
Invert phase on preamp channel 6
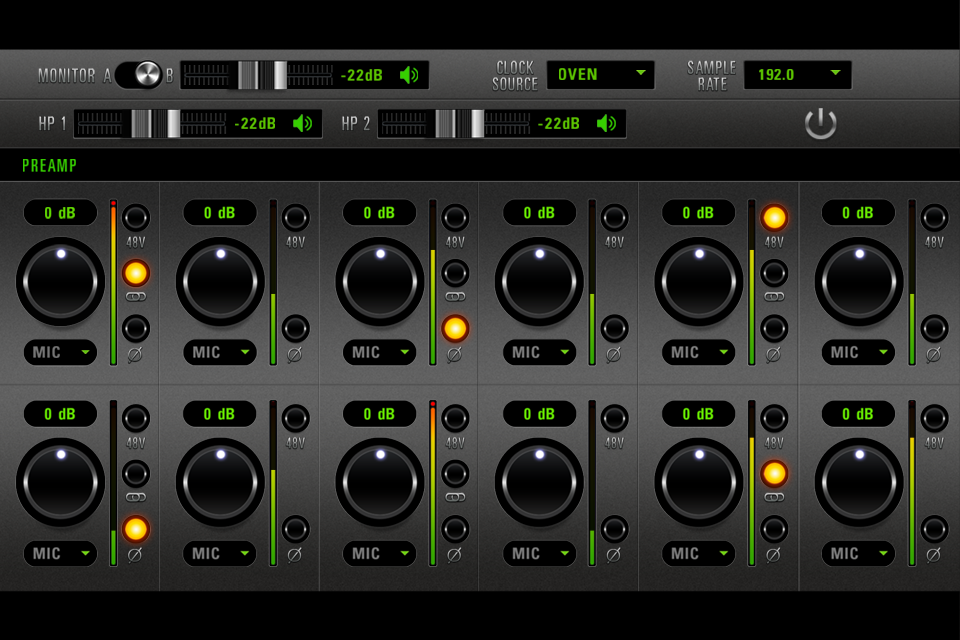935,329
